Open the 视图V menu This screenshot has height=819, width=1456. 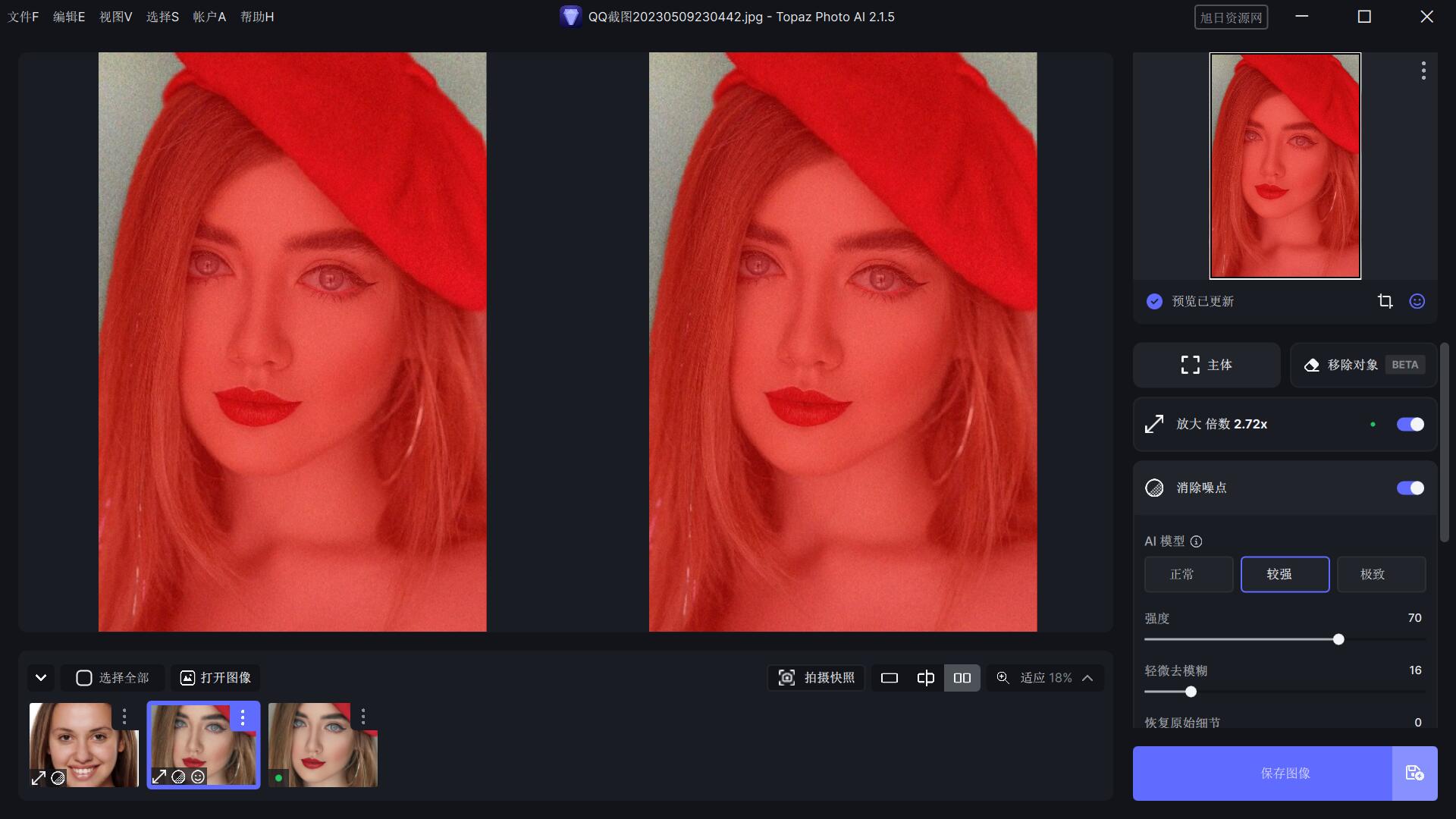tap(115, 17)
